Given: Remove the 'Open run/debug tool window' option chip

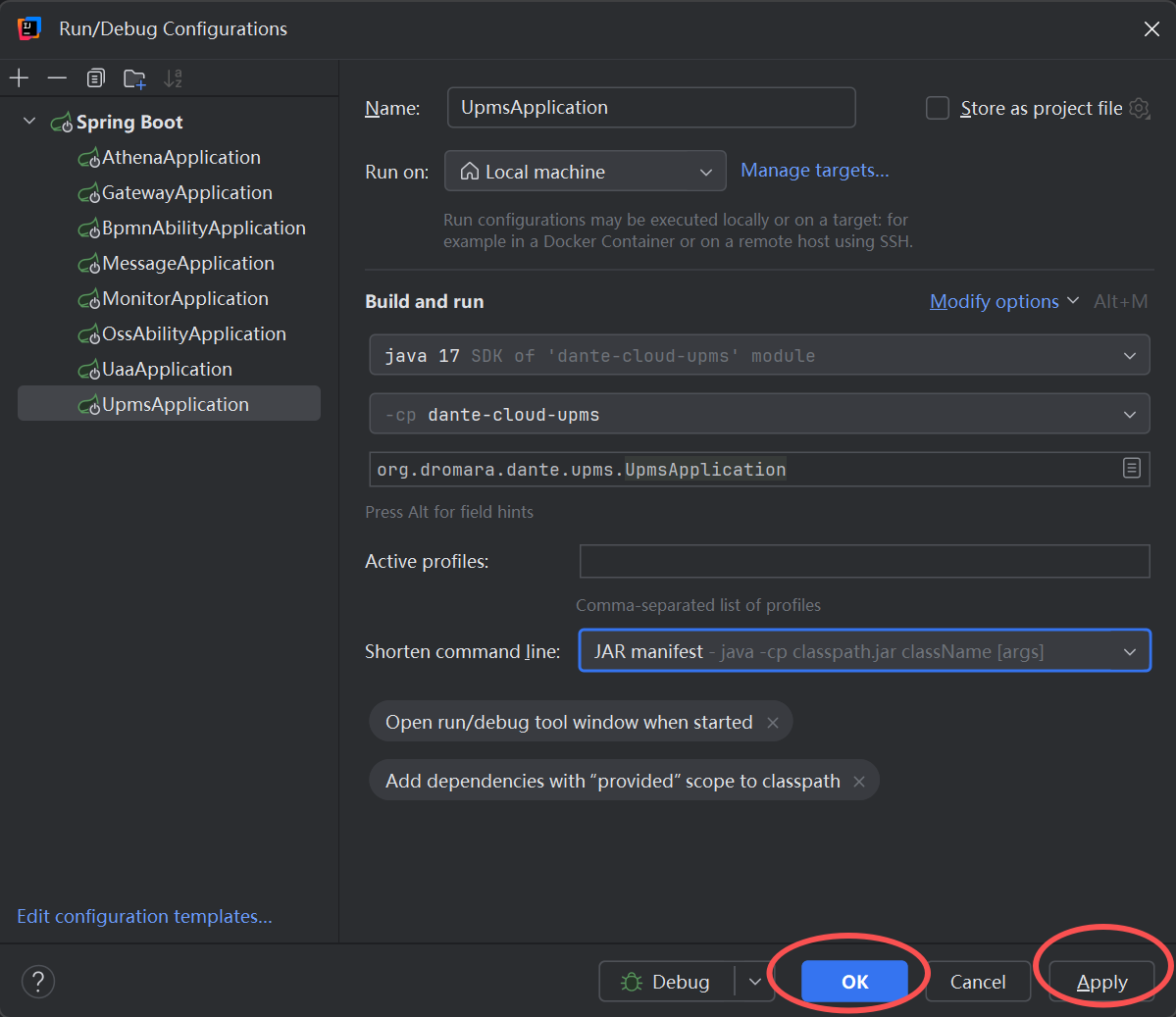Looking at the screenshot, I should (x=773, y=723).
